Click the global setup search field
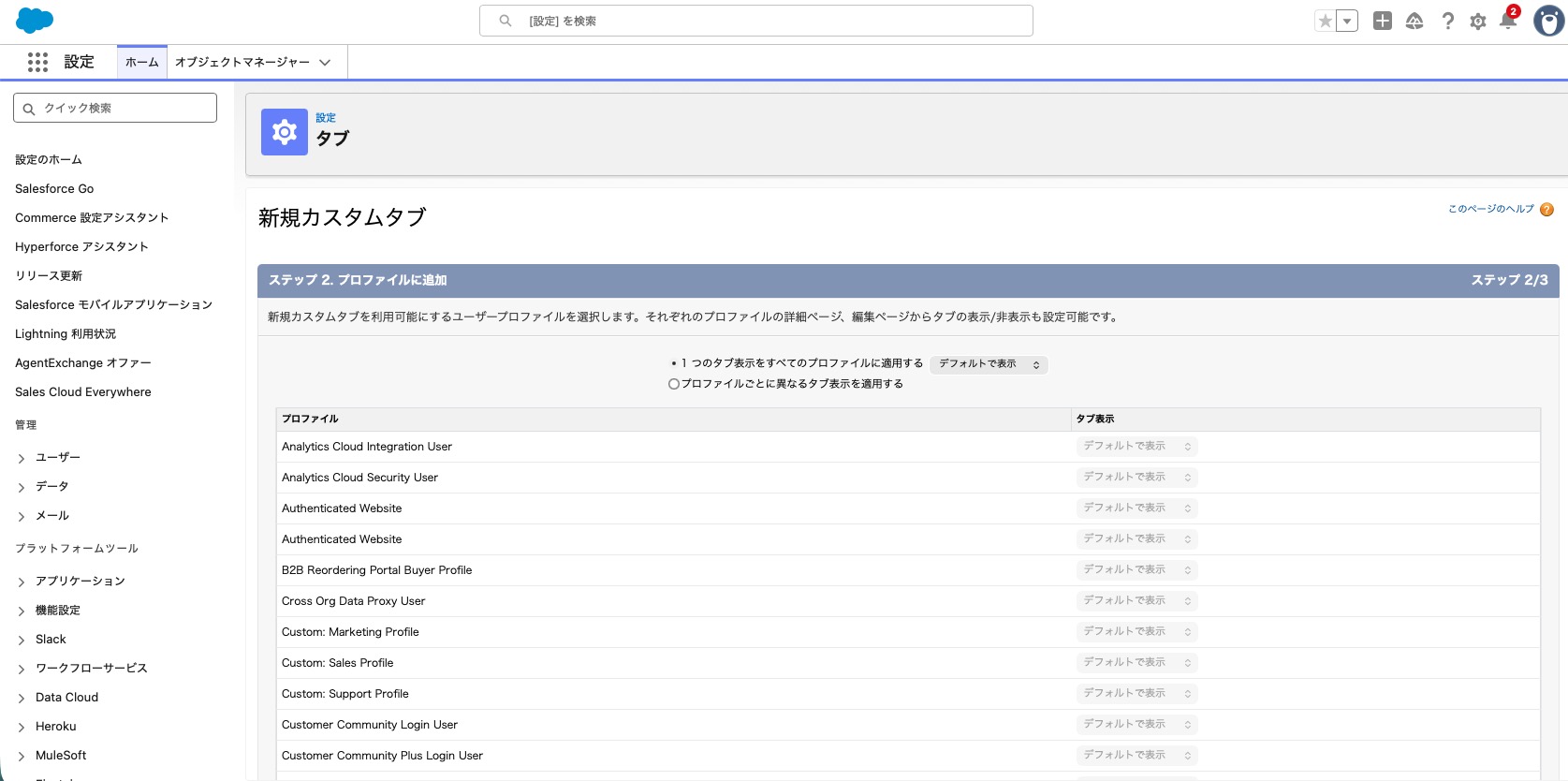1568x781 pixels. pos(756,21)
